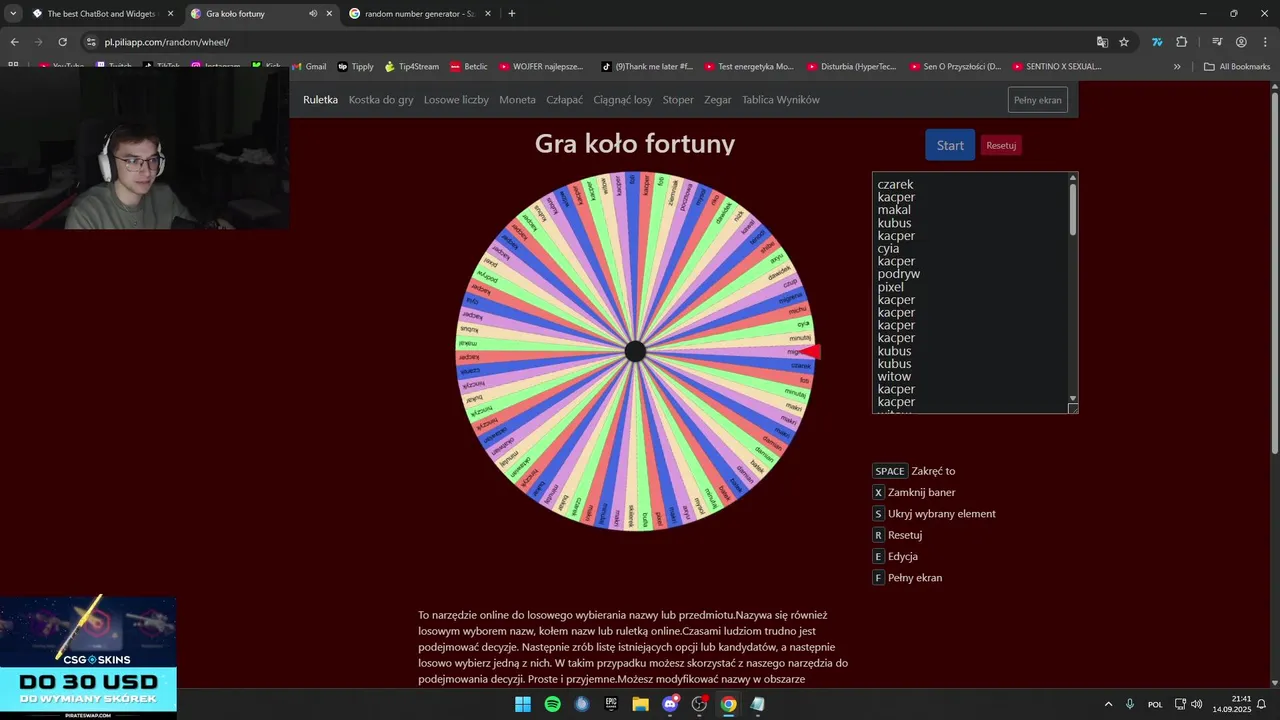Viewport: 1280px width, 720px height.
Task: Mute audio icon on Gra koło fortuny tab
Action: [x=313, y=14]
